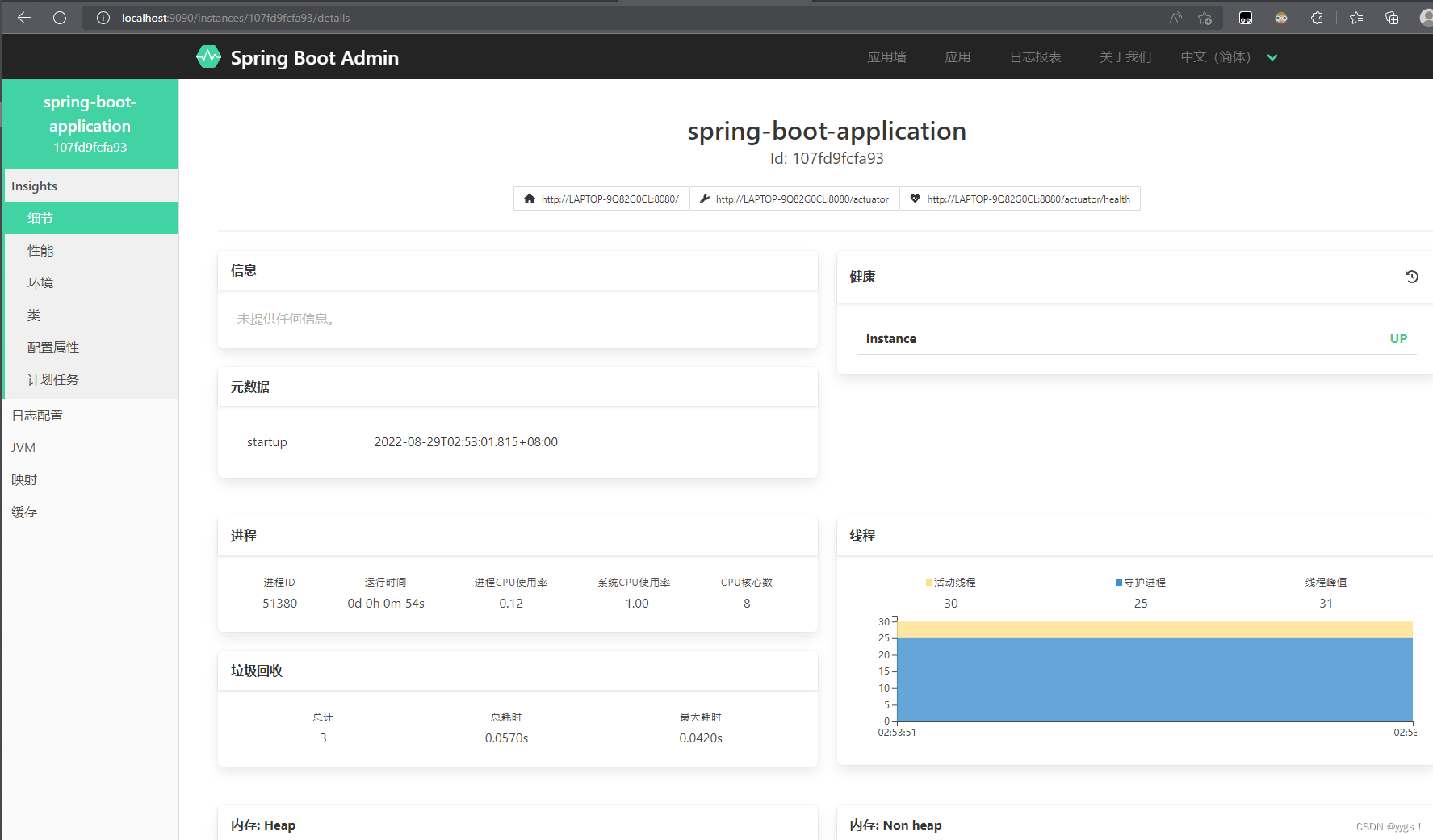
Task: Click the wrench icon for actuator URL
Action: [x=705, y=199]
